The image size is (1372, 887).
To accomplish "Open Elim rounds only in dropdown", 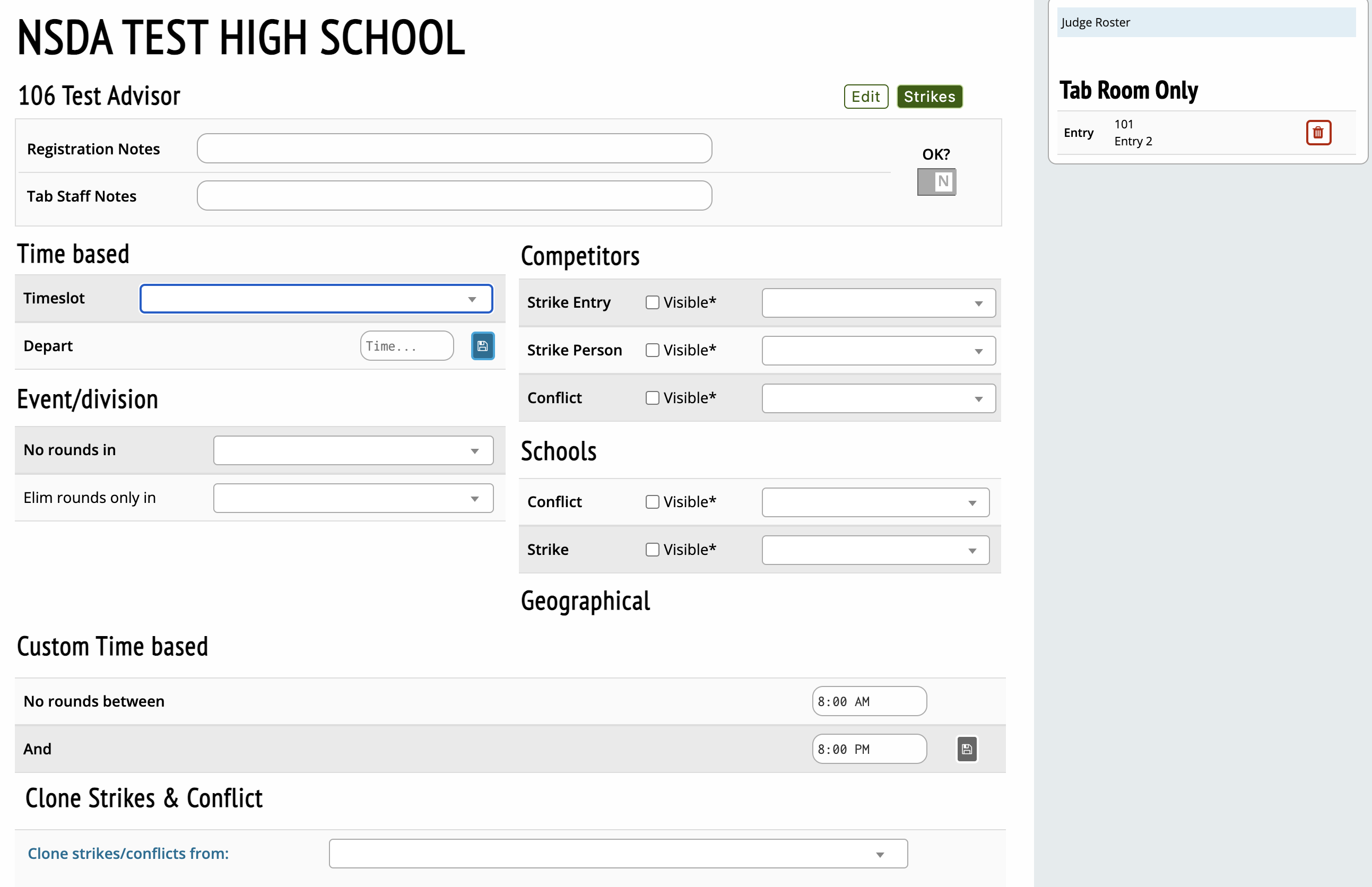I will [x=353, y=498].
